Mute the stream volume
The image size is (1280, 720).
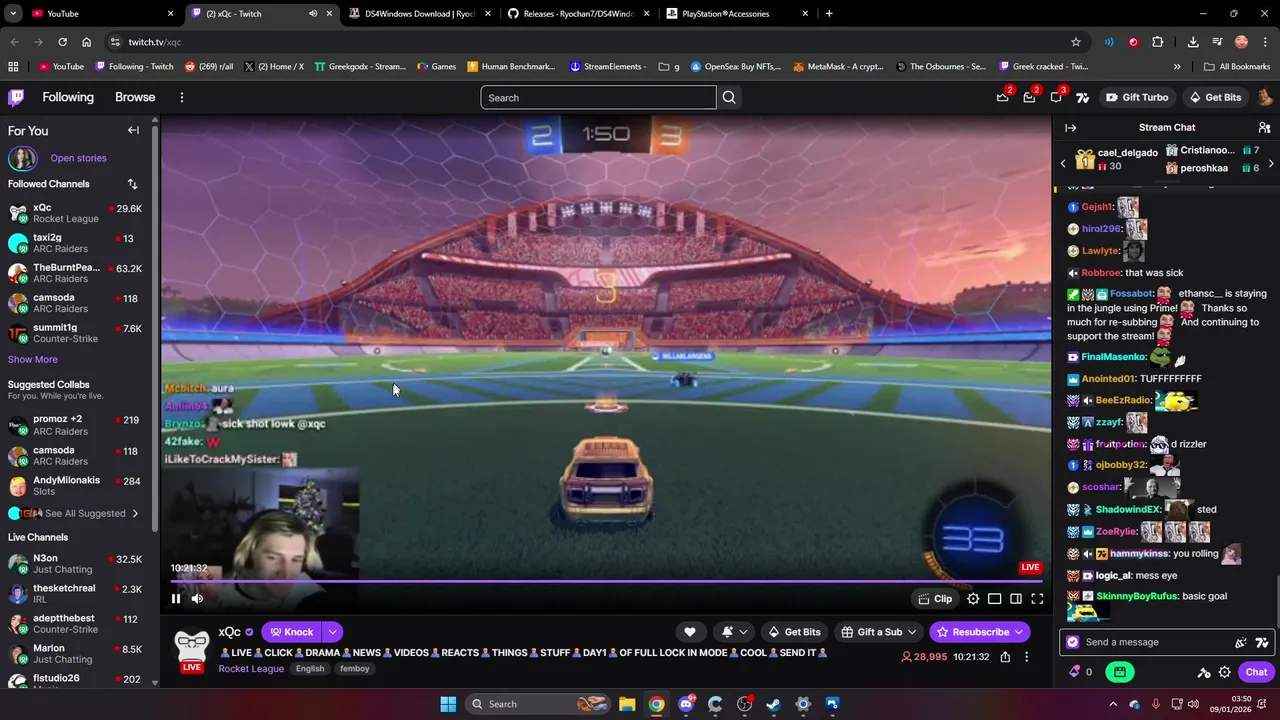[197, 598]
